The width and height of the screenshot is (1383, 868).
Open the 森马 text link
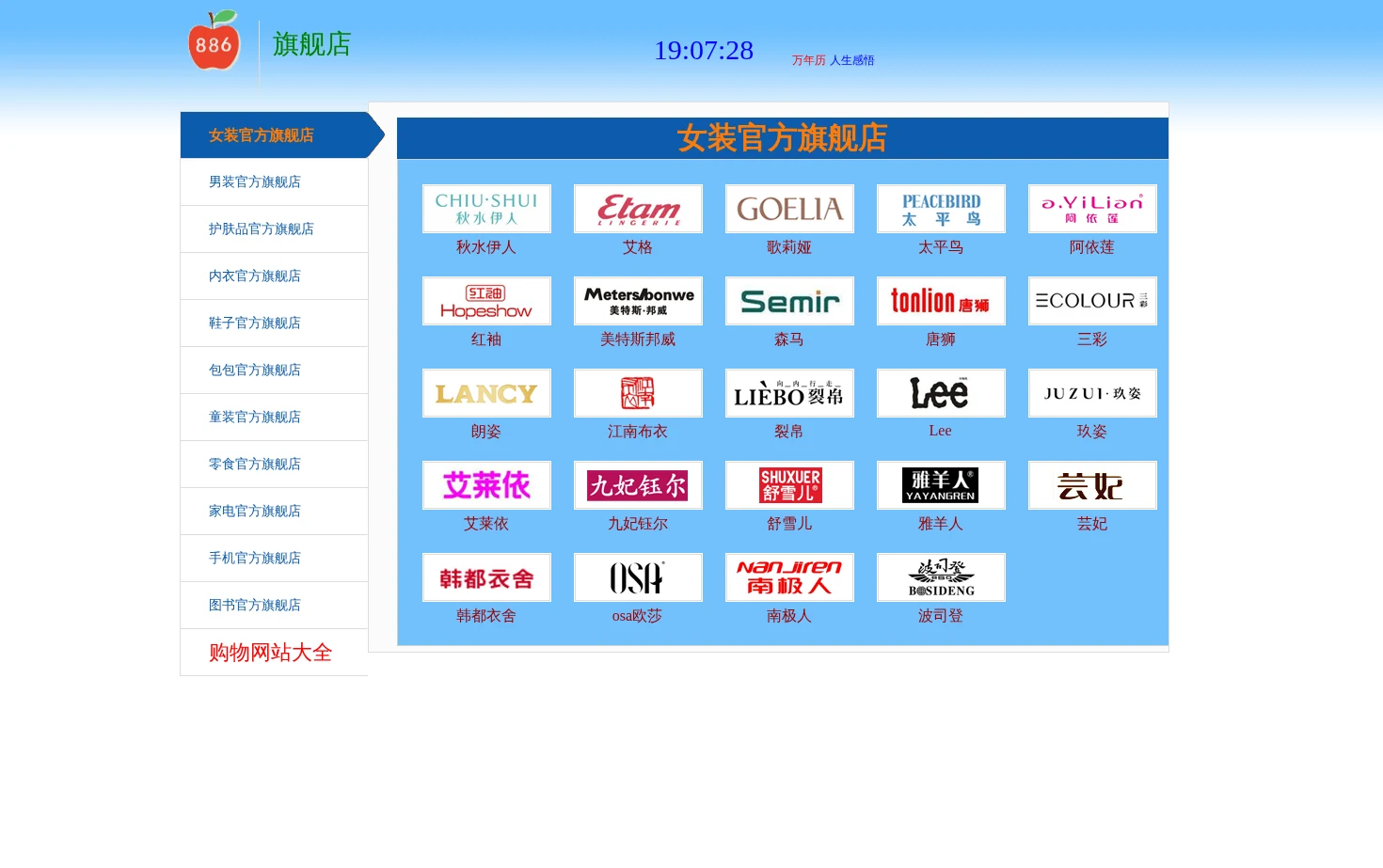(789, 339)
